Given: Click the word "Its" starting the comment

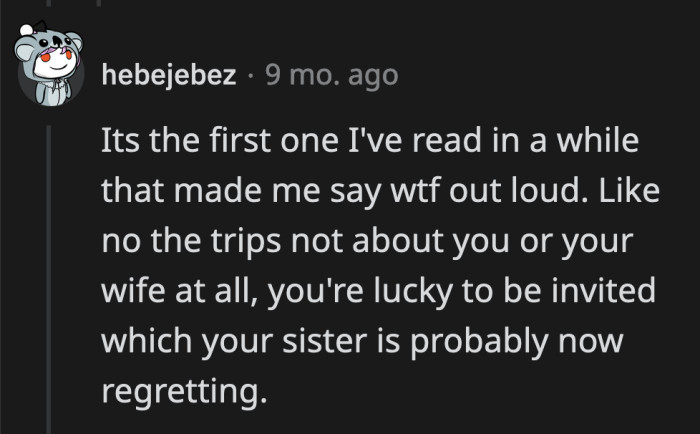Looking at the screenshot, I should coord(122,141).
